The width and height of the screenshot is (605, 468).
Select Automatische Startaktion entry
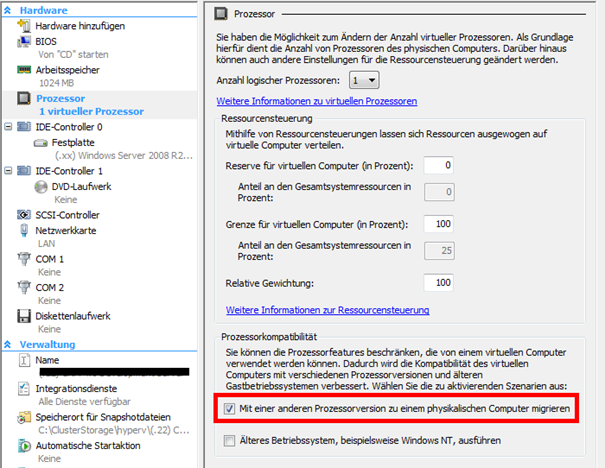point(88,446)
